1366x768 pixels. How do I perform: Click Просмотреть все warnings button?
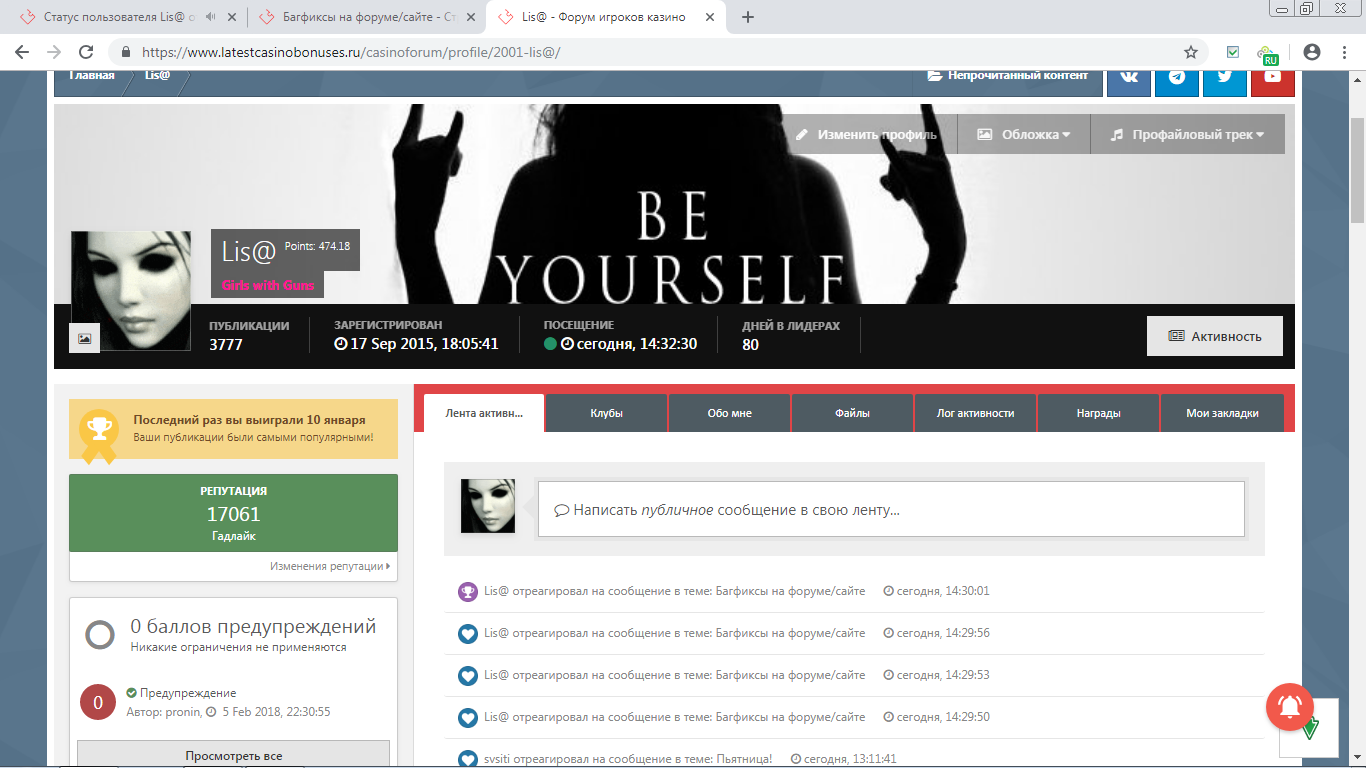233,755
